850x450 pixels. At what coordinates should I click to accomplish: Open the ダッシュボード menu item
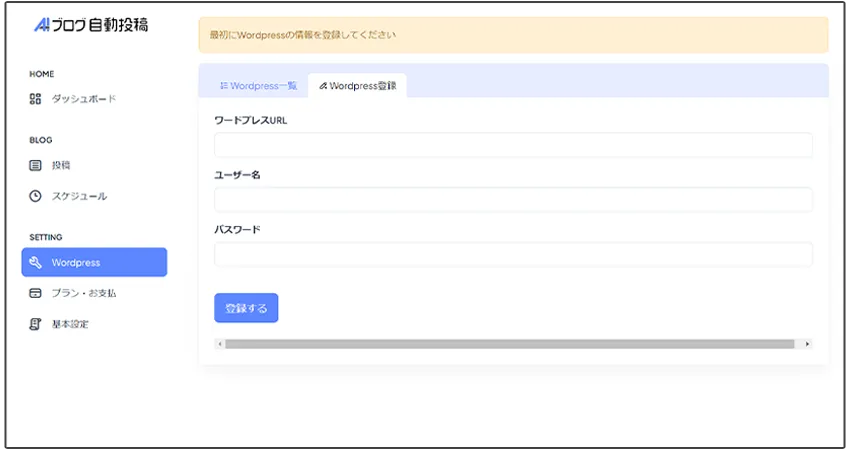click(x=83, y=99)
